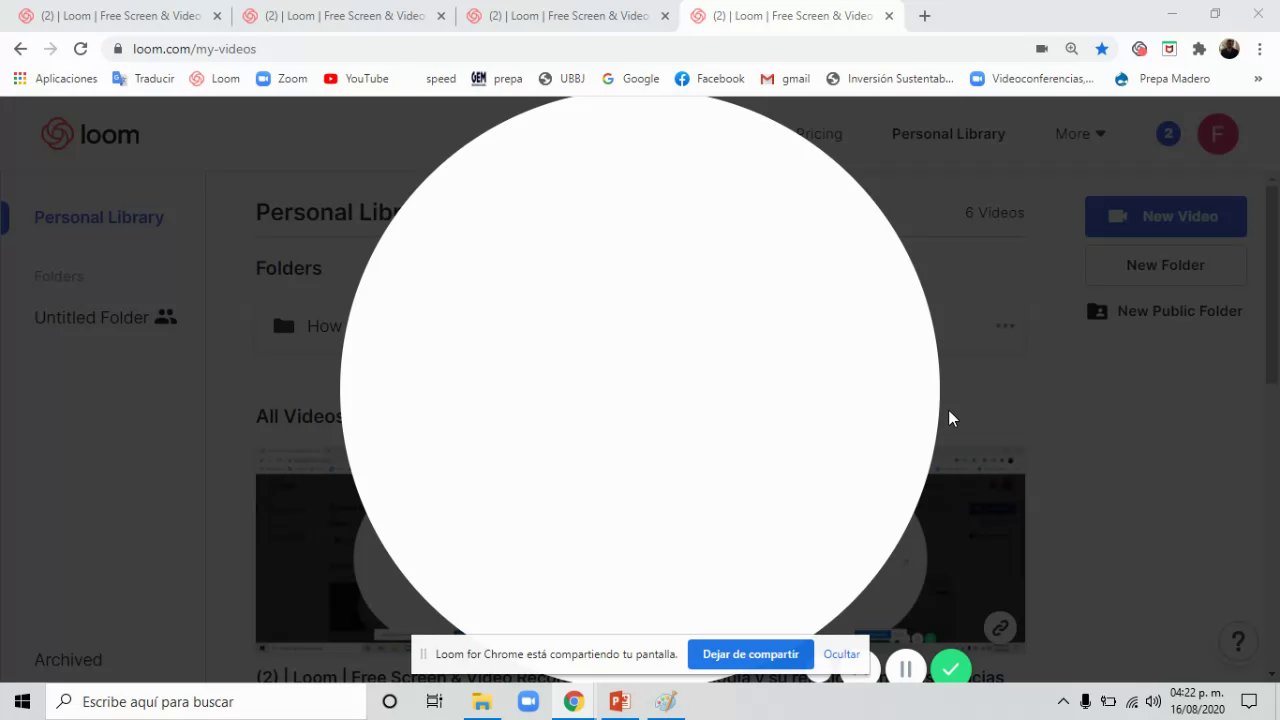
Task: Open the gmail bookmark
Action: coord(785,79)
